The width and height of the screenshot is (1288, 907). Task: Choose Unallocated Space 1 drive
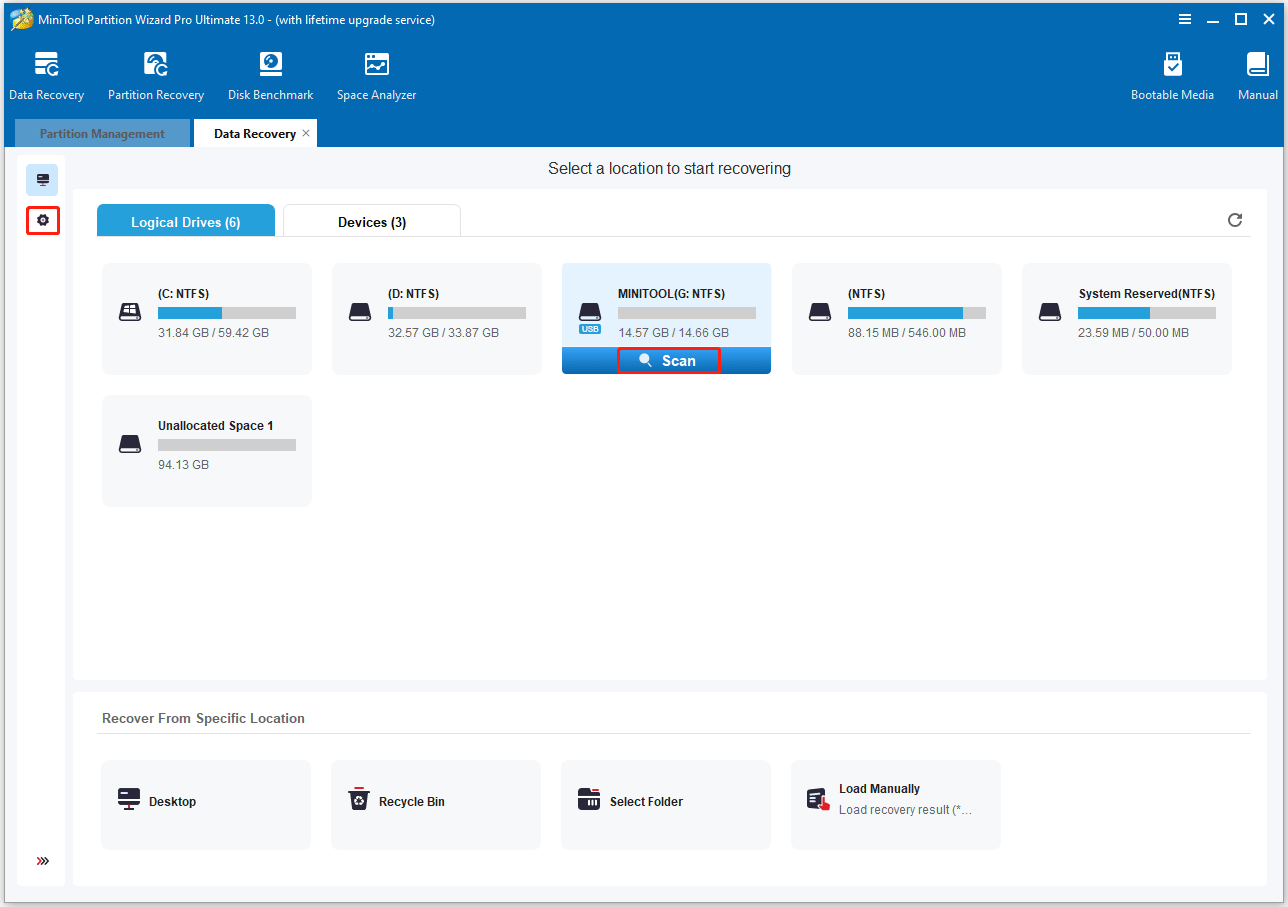pyautogui.click(x=207, y=450)
